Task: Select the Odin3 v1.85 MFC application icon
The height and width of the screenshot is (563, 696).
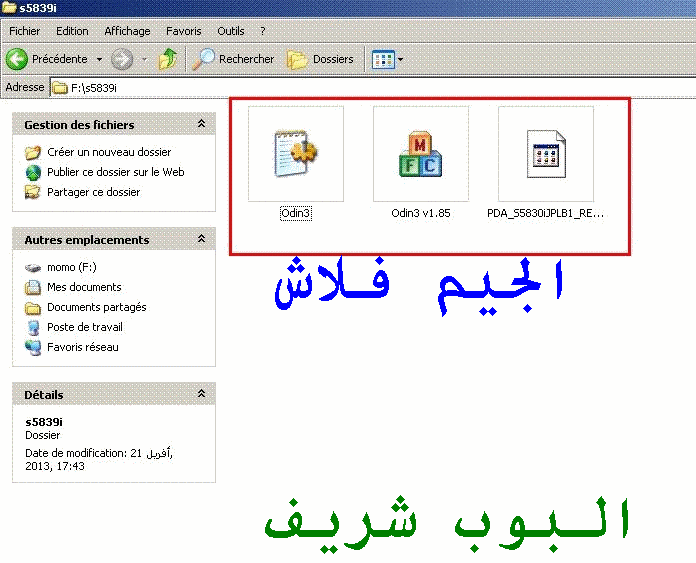Action: click(420, 154)
